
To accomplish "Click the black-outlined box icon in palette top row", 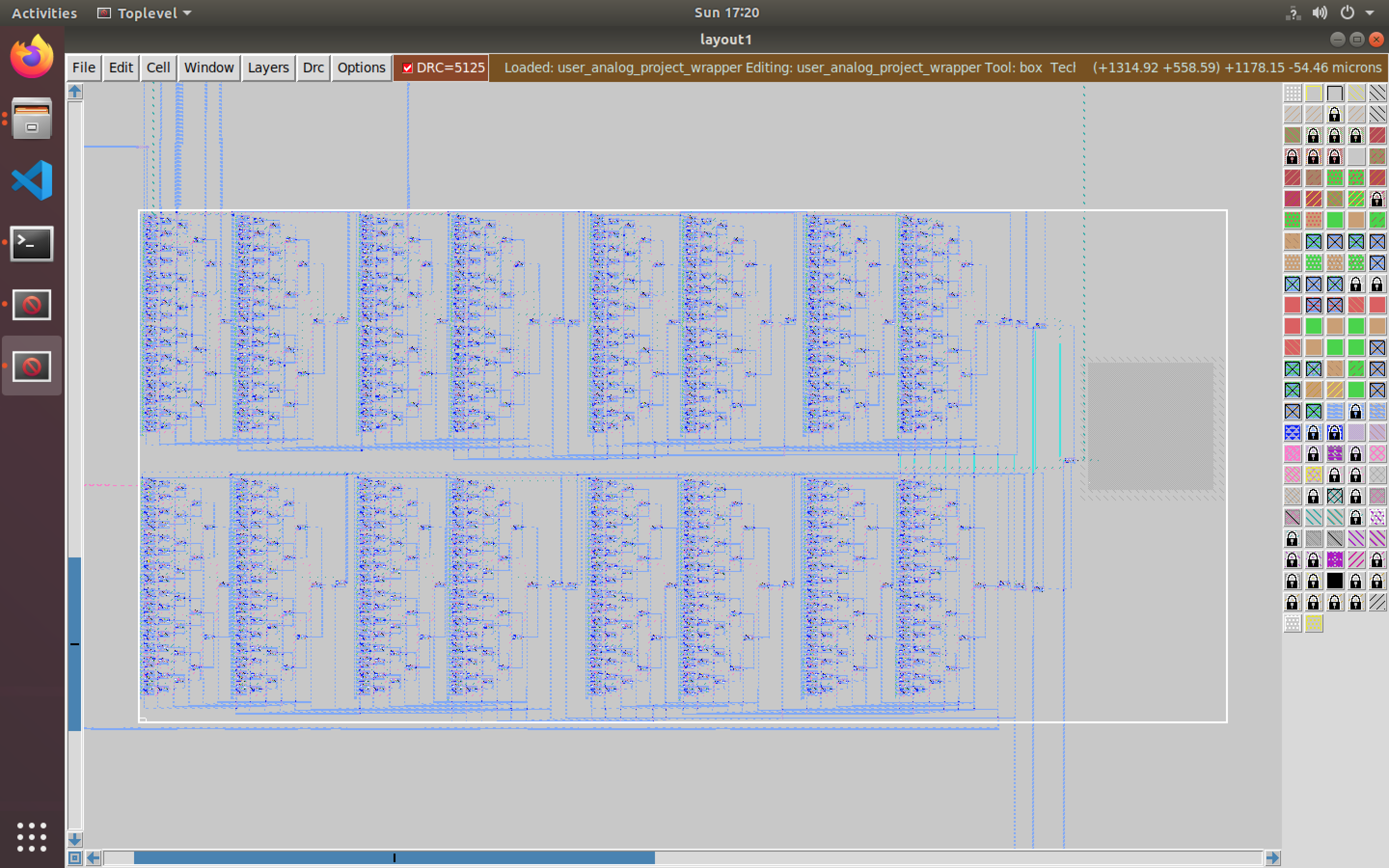I will [x=1335, y=93].
